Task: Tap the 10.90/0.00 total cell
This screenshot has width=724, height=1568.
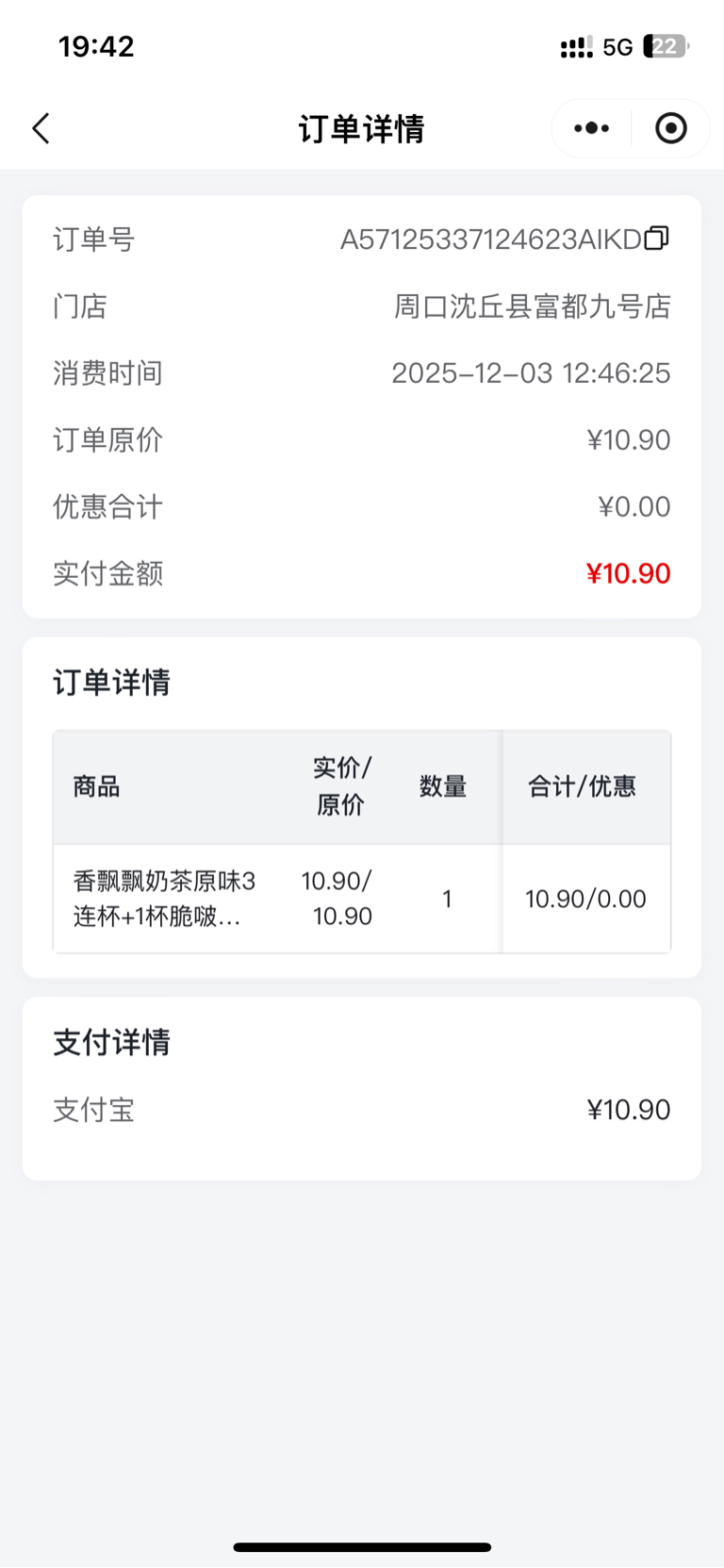Action: 585,899
